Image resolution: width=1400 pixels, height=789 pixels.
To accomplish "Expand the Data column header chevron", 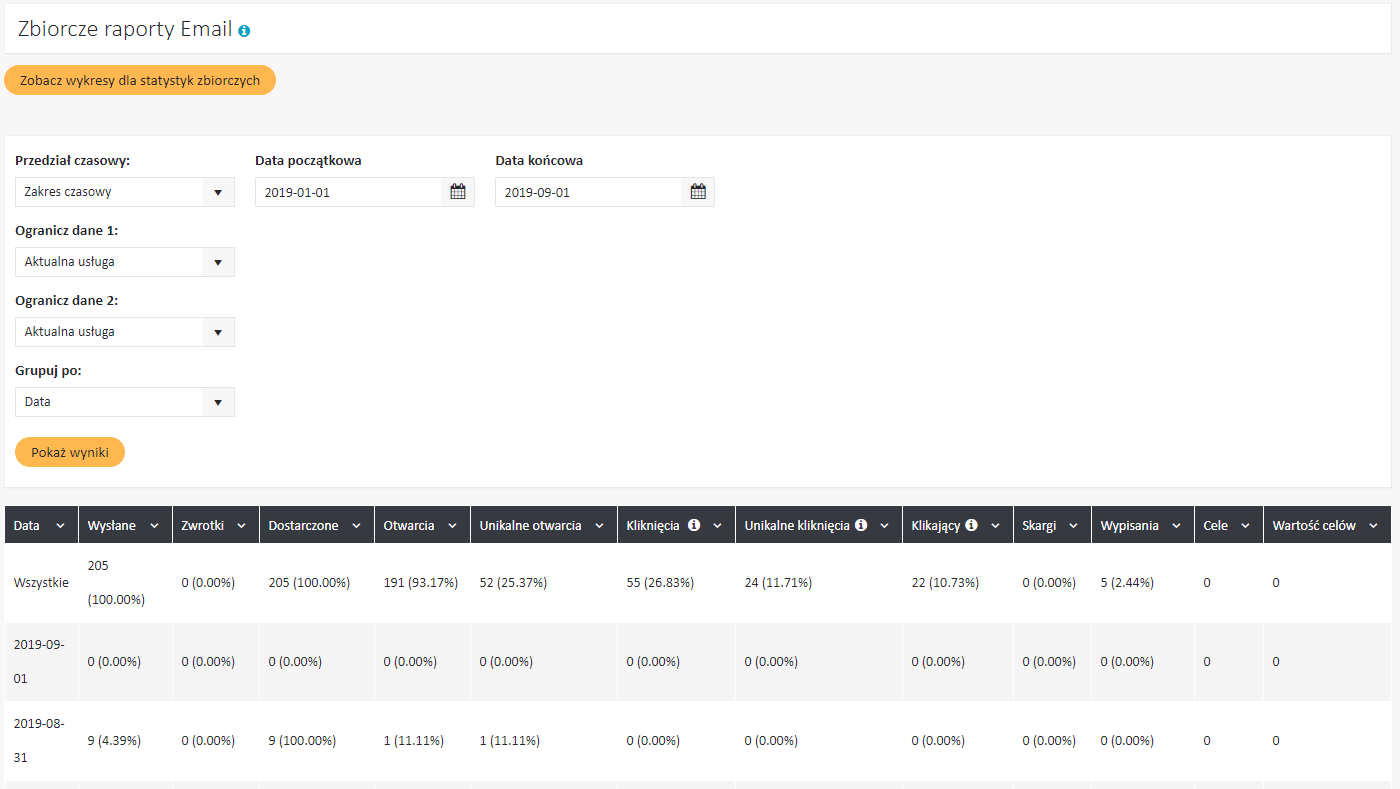I will (60, 526).
